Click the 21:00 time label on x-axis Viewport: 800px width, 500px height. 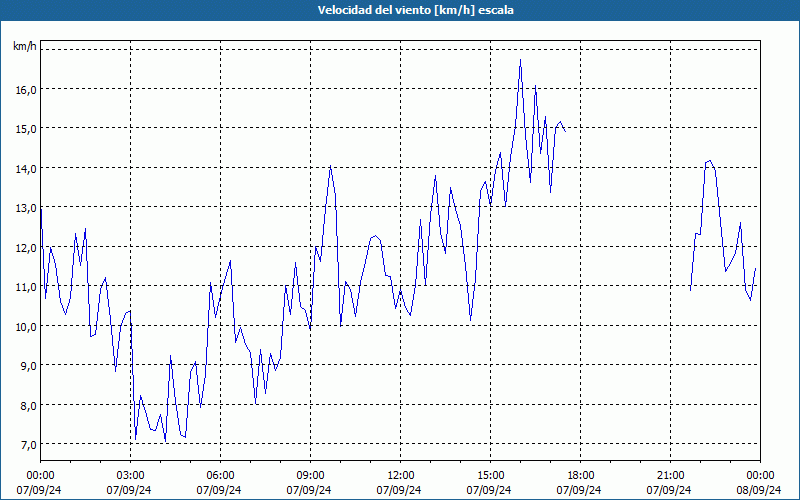(x=670, y=476)
